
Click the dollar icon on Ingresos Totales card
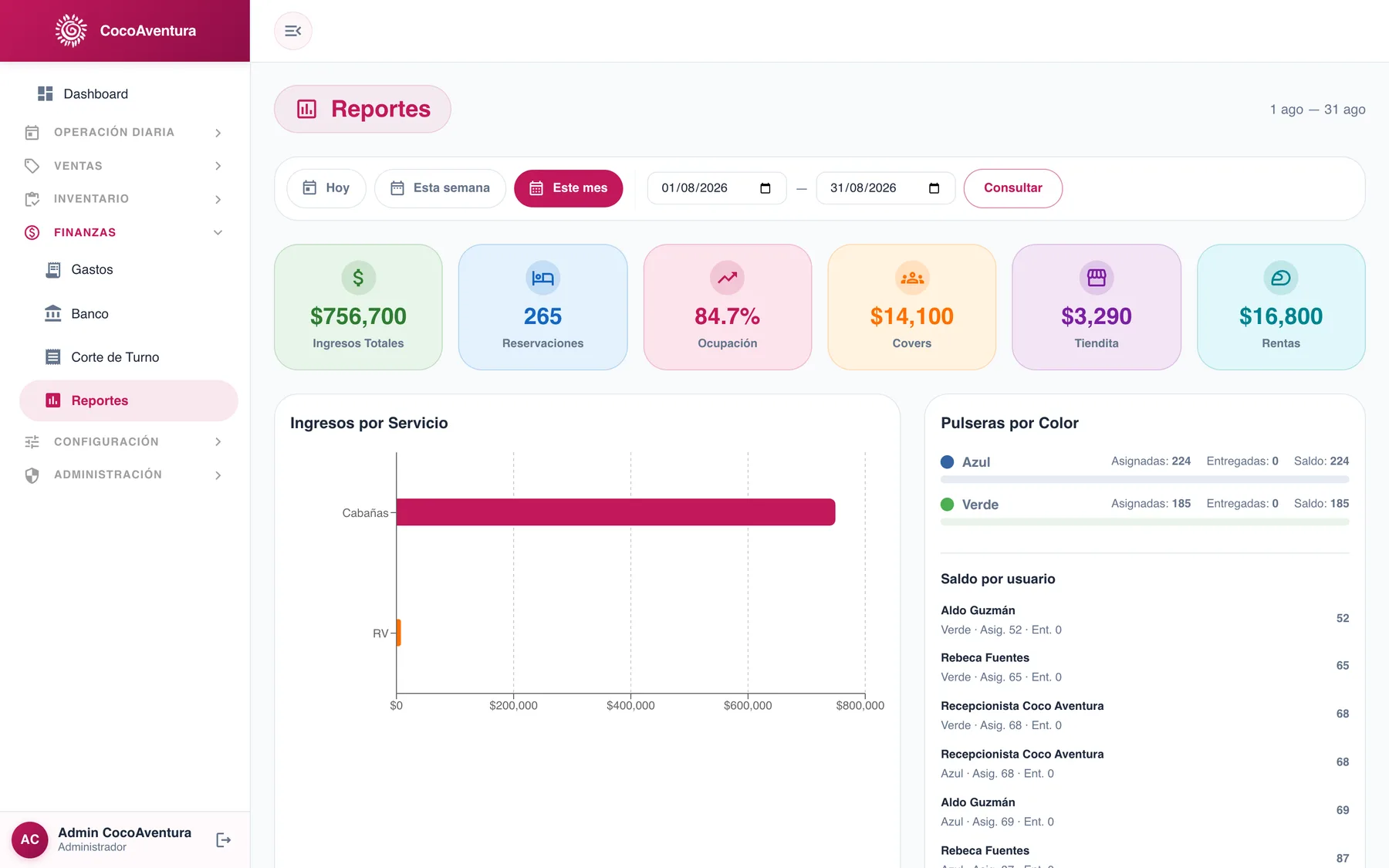click(x=358, y=278)
